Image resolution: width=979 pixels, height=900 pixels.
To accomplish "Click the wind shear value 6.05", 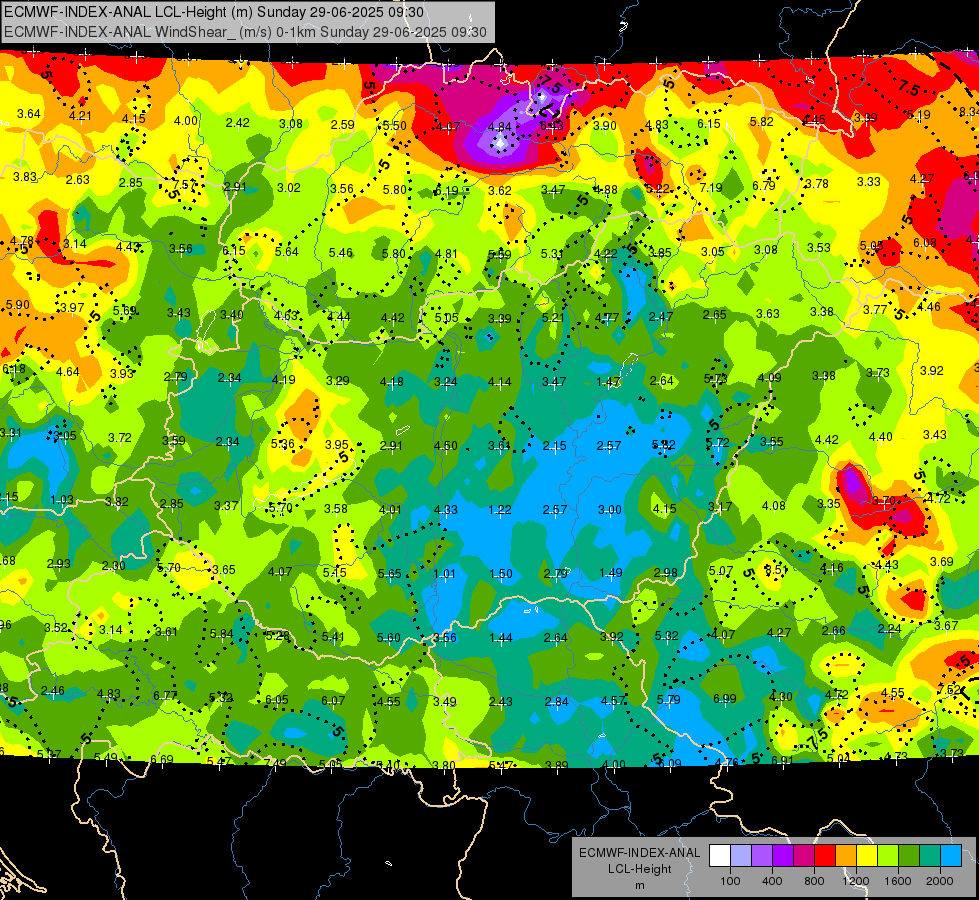I will (277, 700).
